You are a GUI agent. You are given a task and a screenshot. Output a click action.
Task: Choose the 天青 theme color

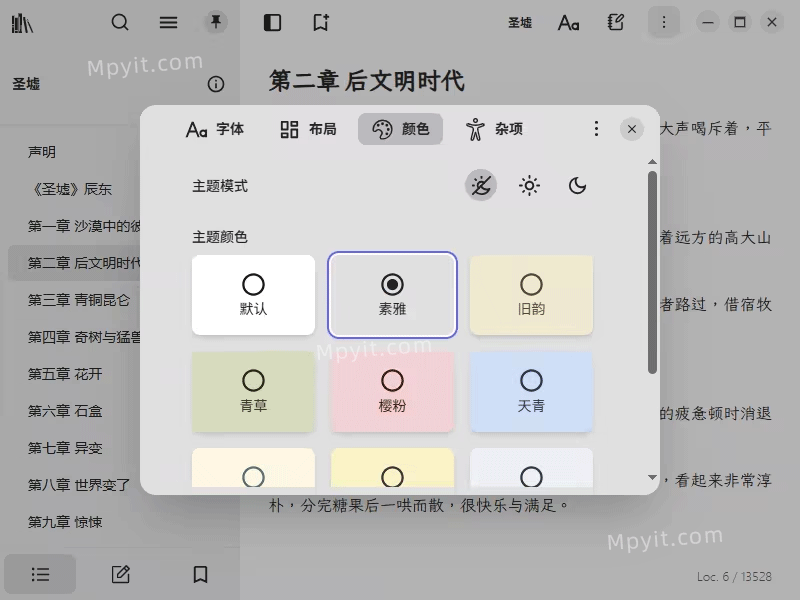click(531, 391)
